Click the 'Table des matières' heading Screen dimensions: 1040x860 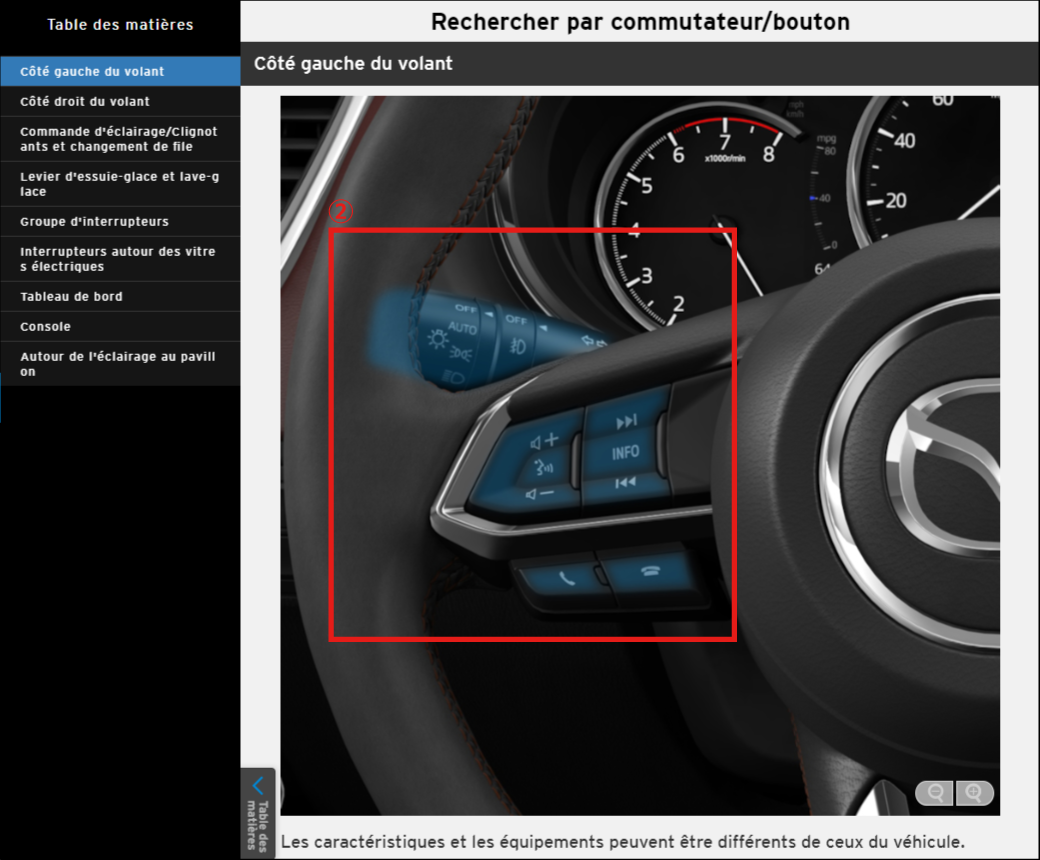[120, 25]
